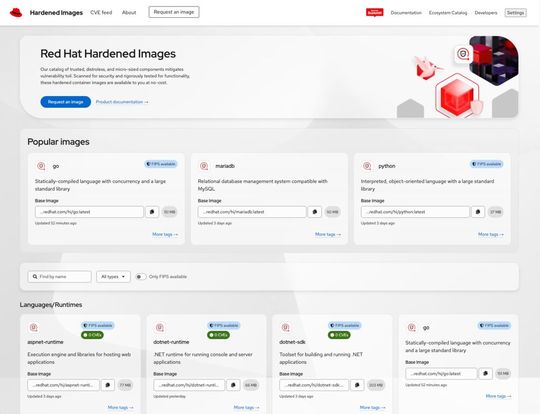
Task: Open More tags on Languages/Runtimes go card
Action: pos(499,396)
